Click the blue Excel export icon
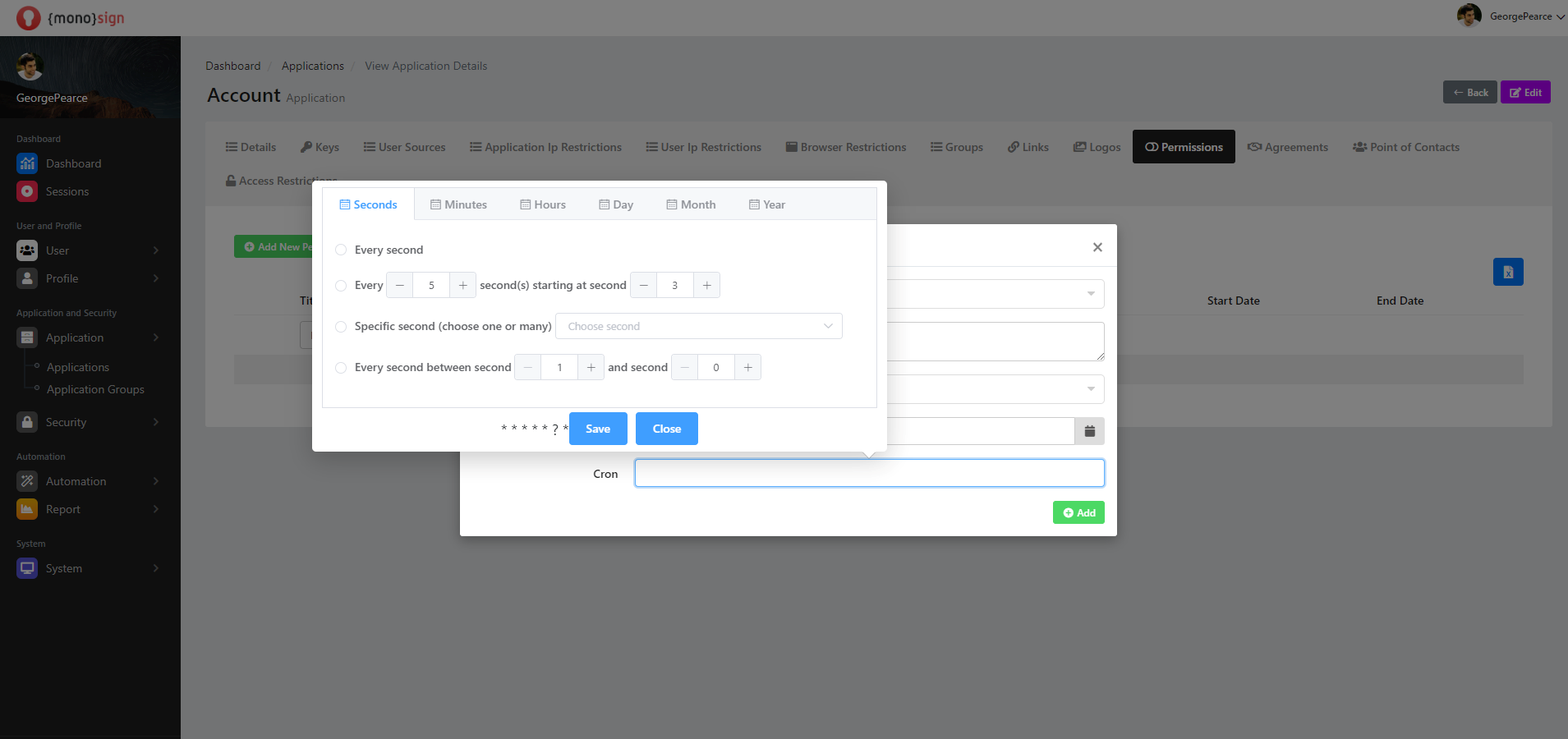The height and width of the screenshot is (739, 1568). point(1507,272)
